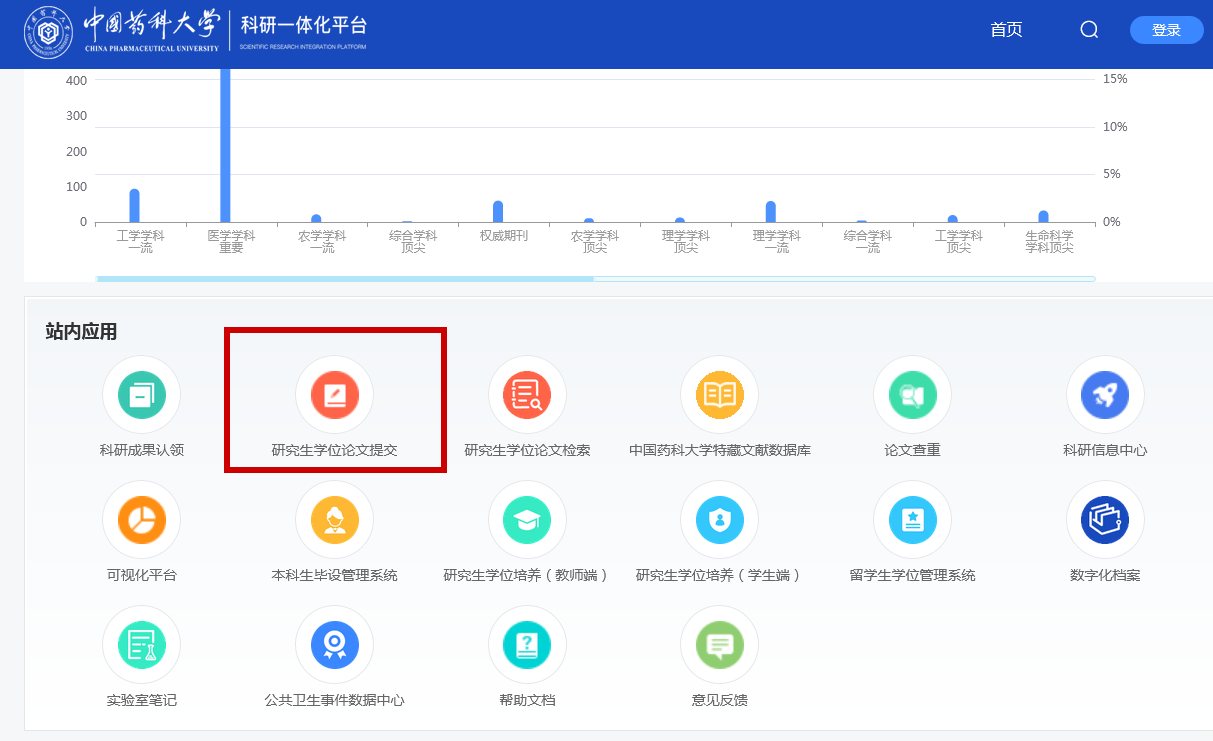Viewport: 1213px width, 741px height.
Task: Open the 留学生学位管理系统 icon
Action: [912, 520]
